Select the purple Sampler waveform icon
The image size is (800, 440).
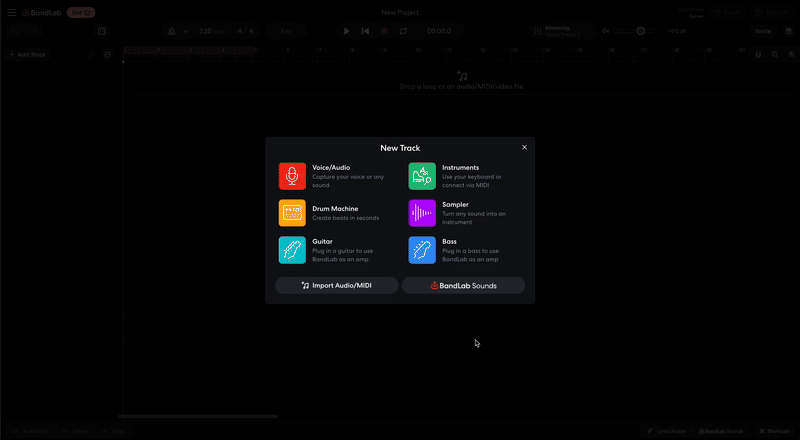[x=422, y=213]
